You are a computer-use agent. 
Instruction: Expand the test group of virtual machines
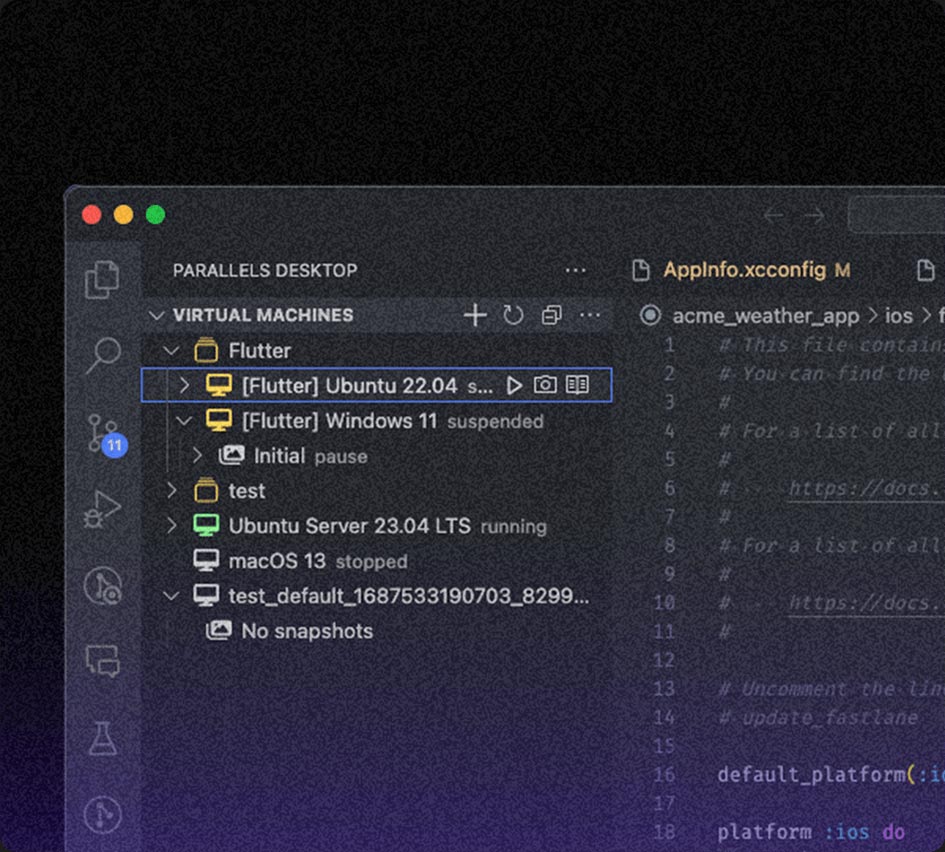(x=172, y=490)
